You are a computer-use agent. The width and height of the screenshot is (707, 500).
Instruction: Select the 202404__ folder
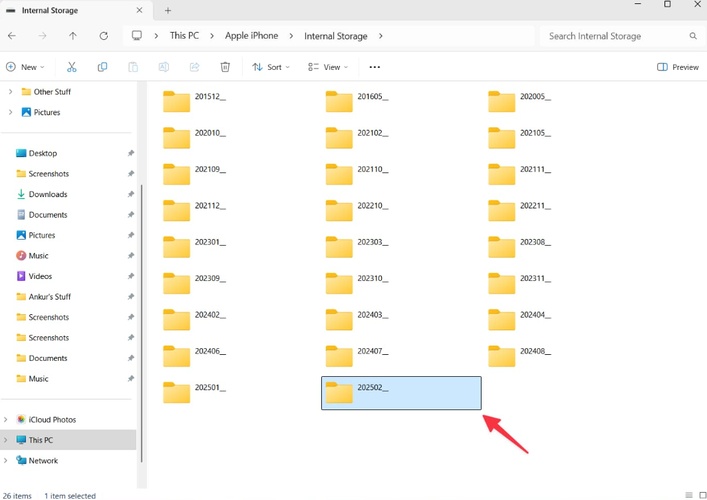pos(519,320)
